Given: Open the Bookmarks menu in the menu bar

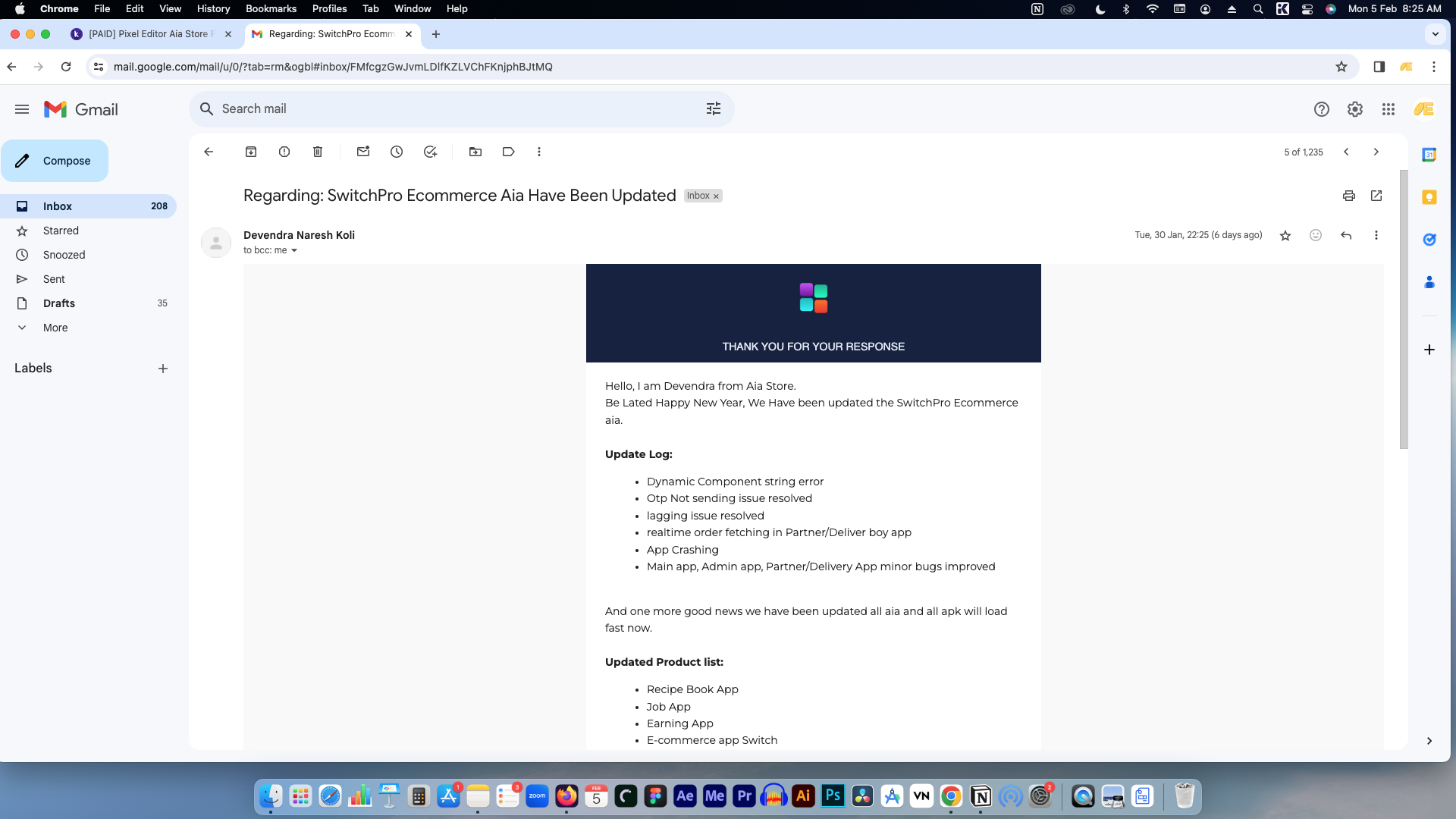Looking at the screenshot, I should [271, 9].
